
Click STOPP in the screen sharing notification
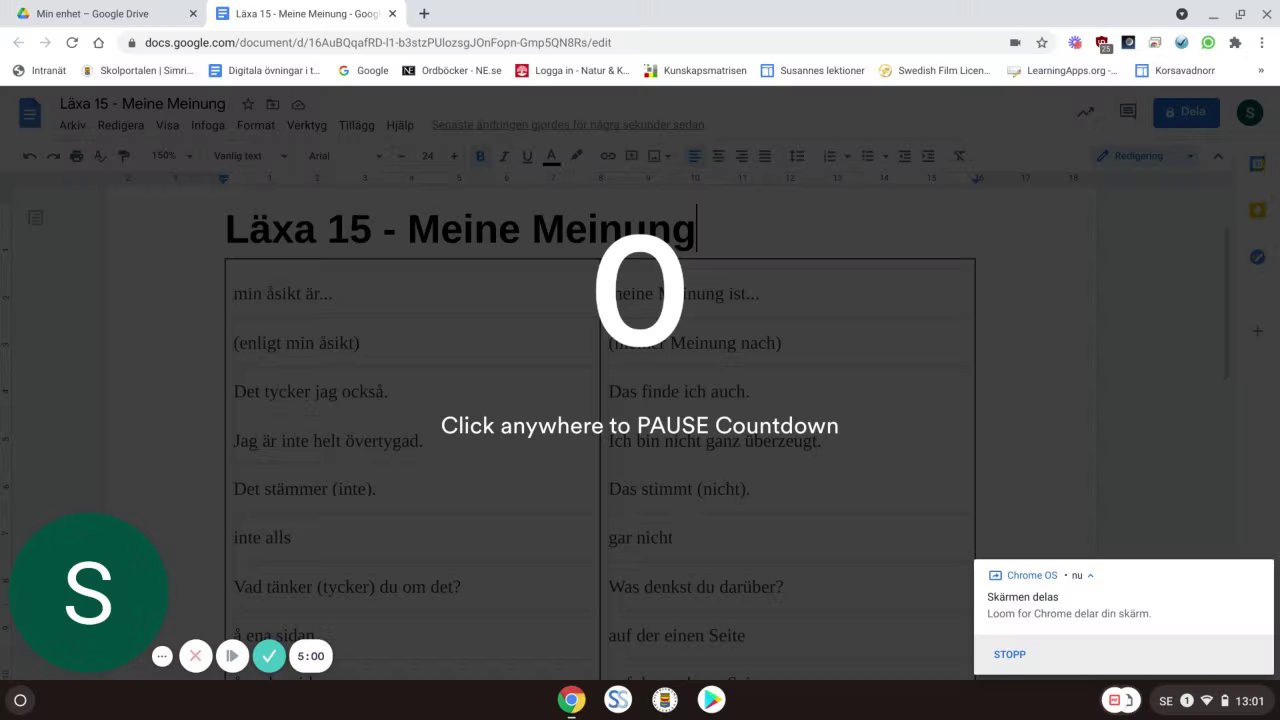point(1009,654)
